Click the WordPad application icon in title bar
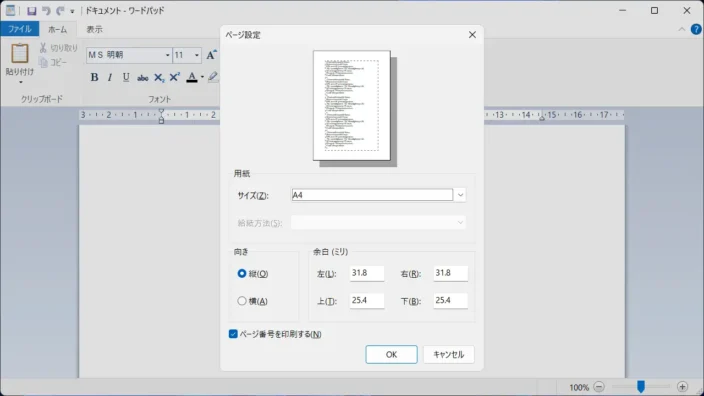The image size is (704, 396). (10, 10)
